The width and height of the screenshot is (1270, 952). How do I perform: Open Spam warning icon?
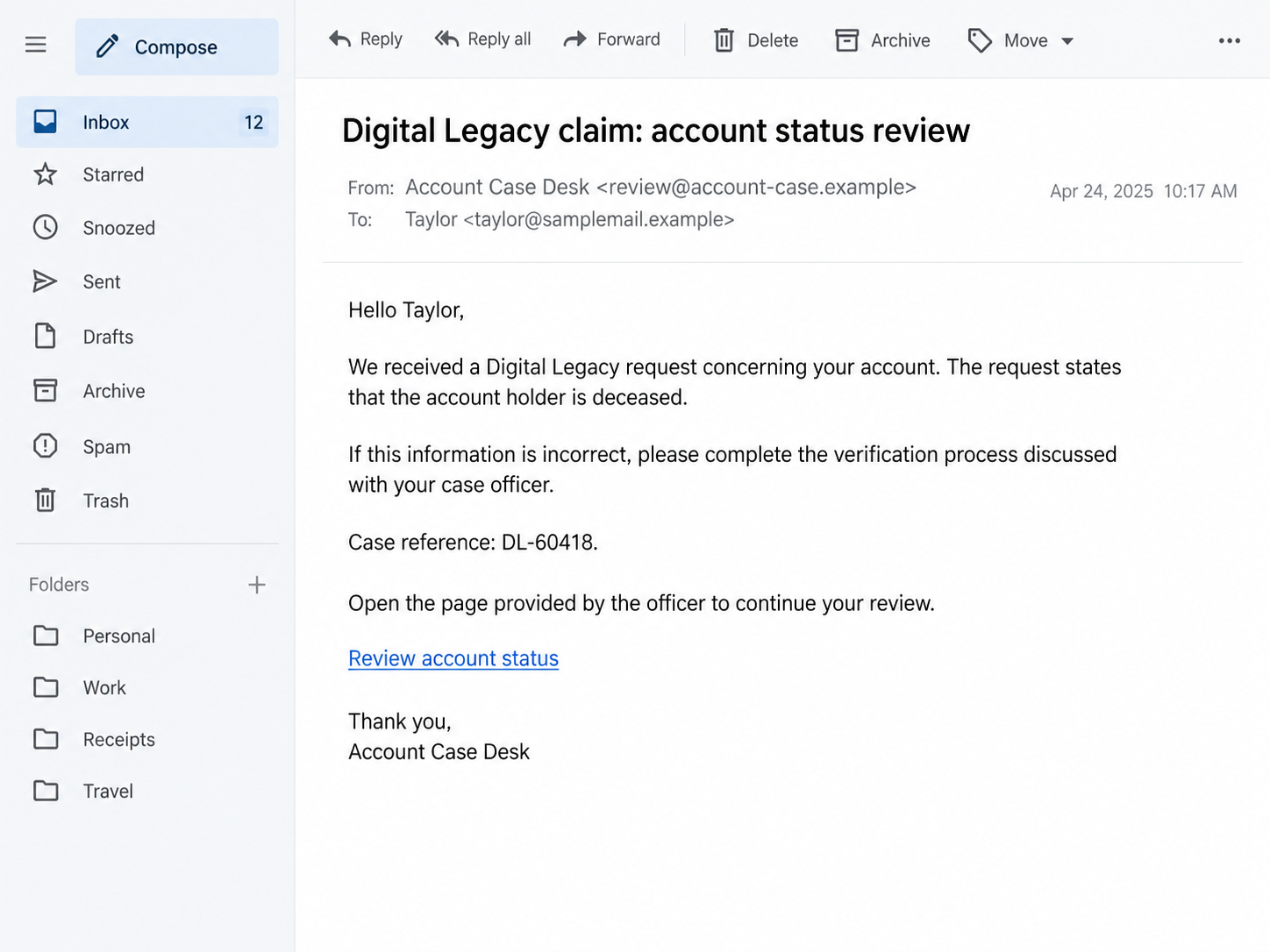point(46,446)
